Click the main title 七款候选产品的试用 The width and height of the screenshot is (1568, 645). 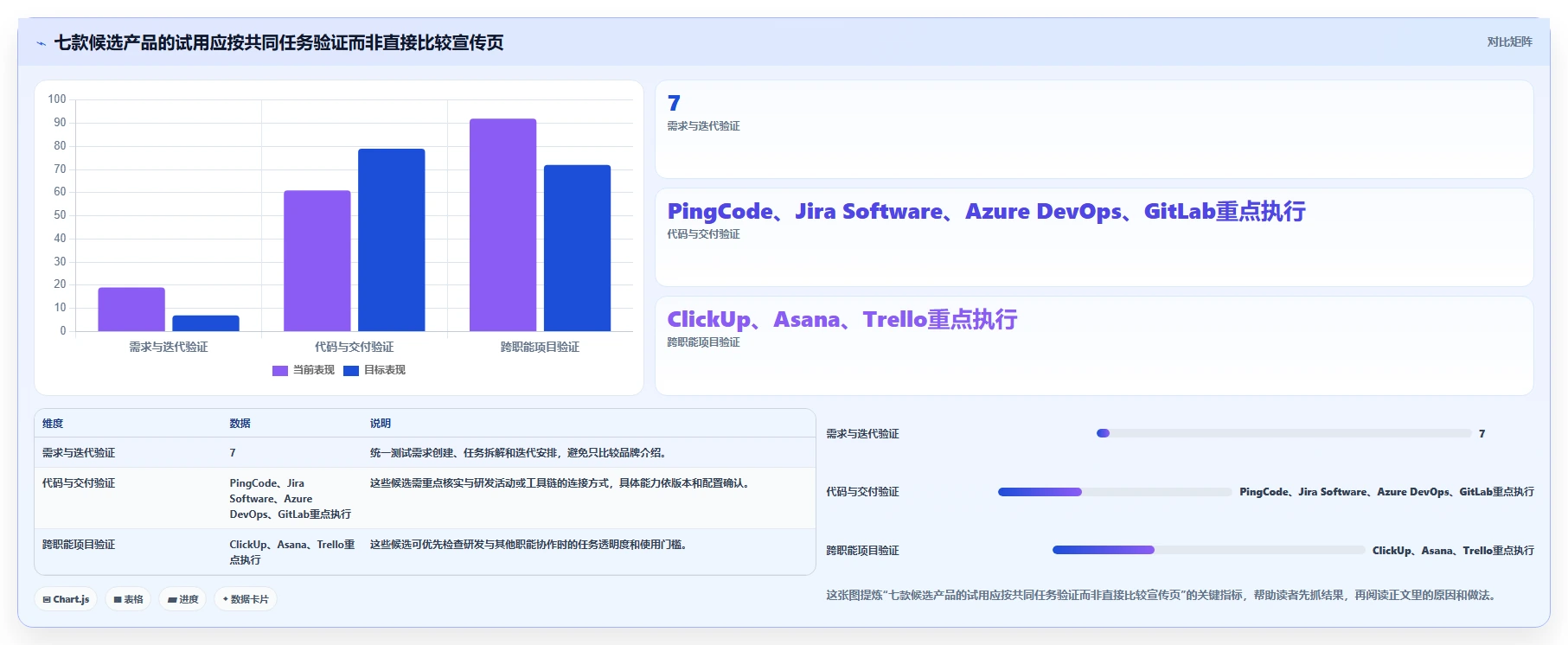[278, 43]
